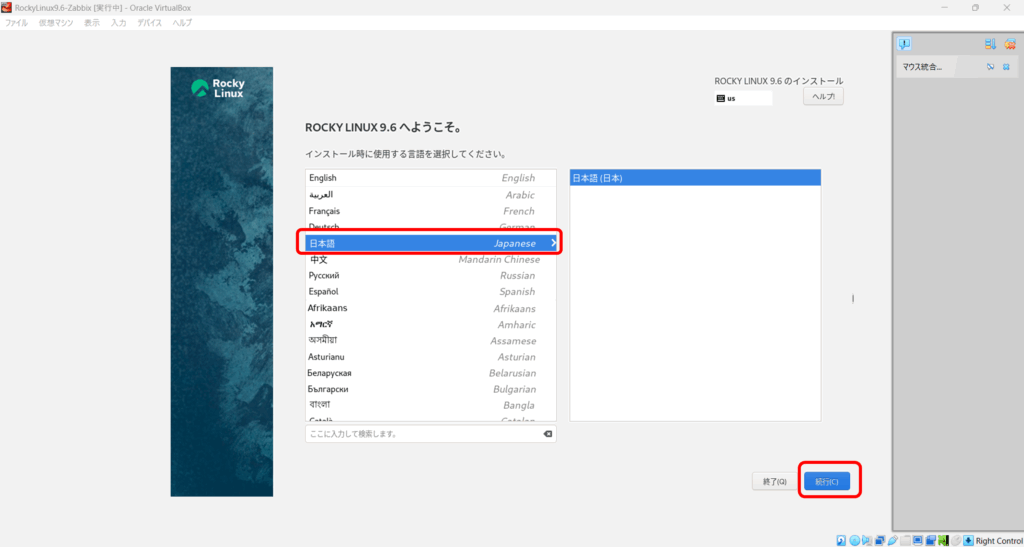Select 日本語 Japanese in the language list
This screenshot has width=1024, height=547.
tap(430, 243)
